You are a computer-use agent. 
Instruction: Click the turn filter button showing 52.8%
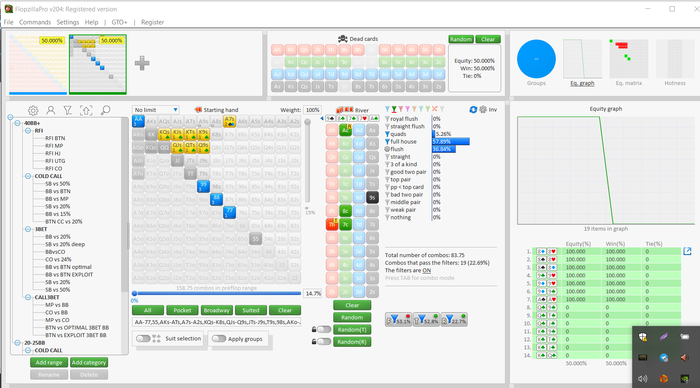point(426,319)
